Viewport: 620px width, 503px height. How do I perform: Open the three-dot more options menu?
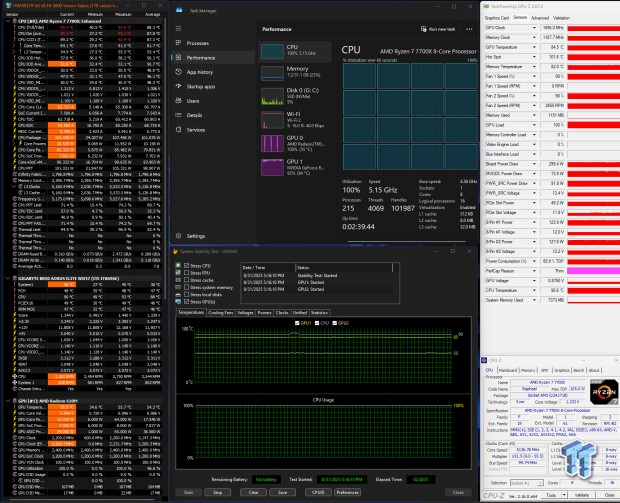469,29
